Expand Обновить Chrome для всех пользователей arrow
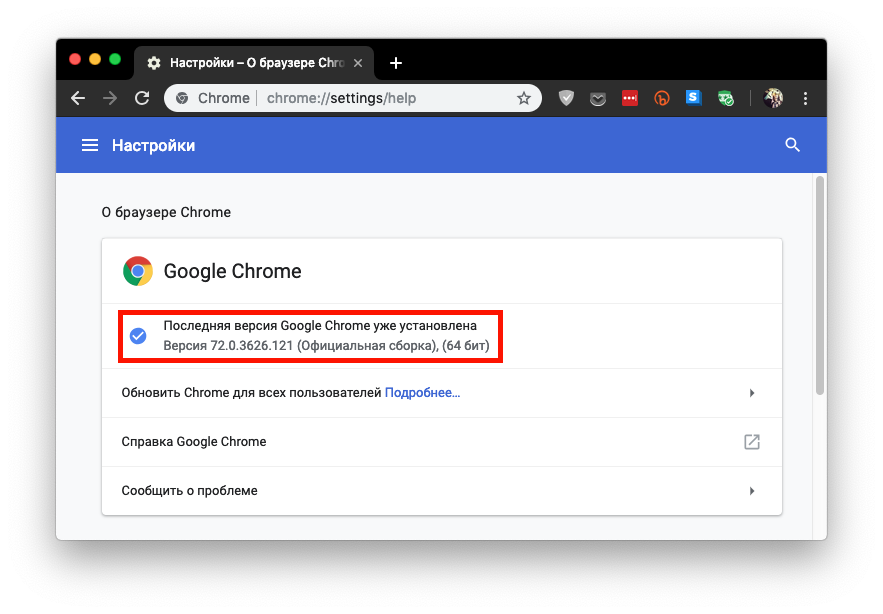Viewport: 883px width, 614px height. point(752,393)
